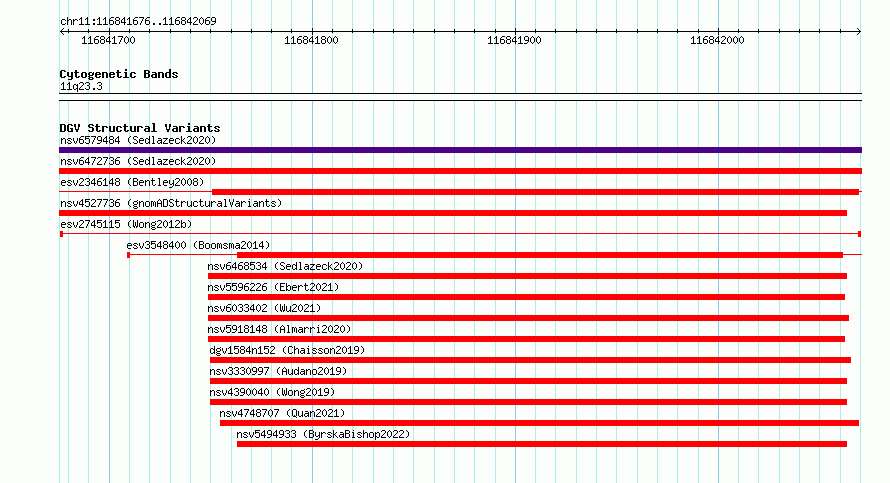
Task: Open the nsv4390040 (Wong2019) label
Action: tap(272, 392)
